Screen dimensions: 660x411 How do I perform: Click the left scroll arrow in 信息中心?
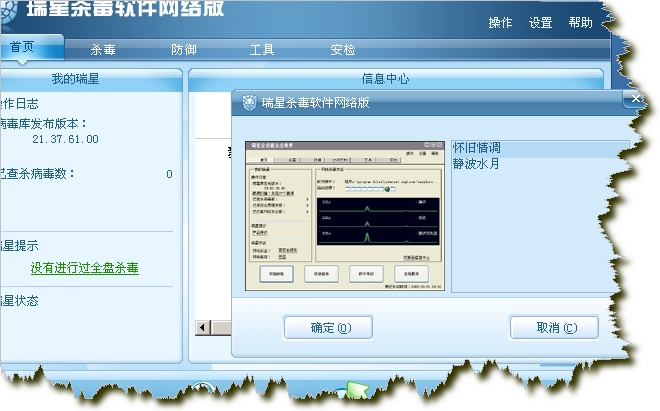point(202,327)
